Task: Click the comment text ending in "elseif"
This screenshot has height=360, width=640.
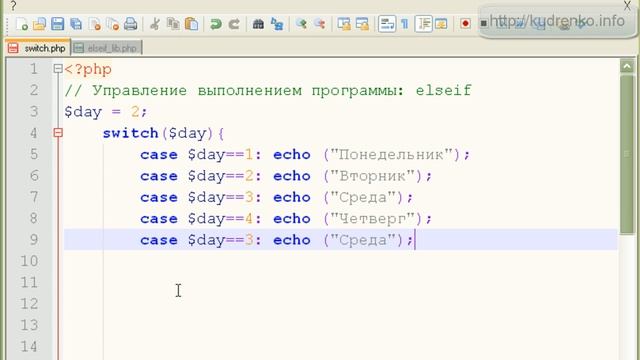Action: coord(268,90)
